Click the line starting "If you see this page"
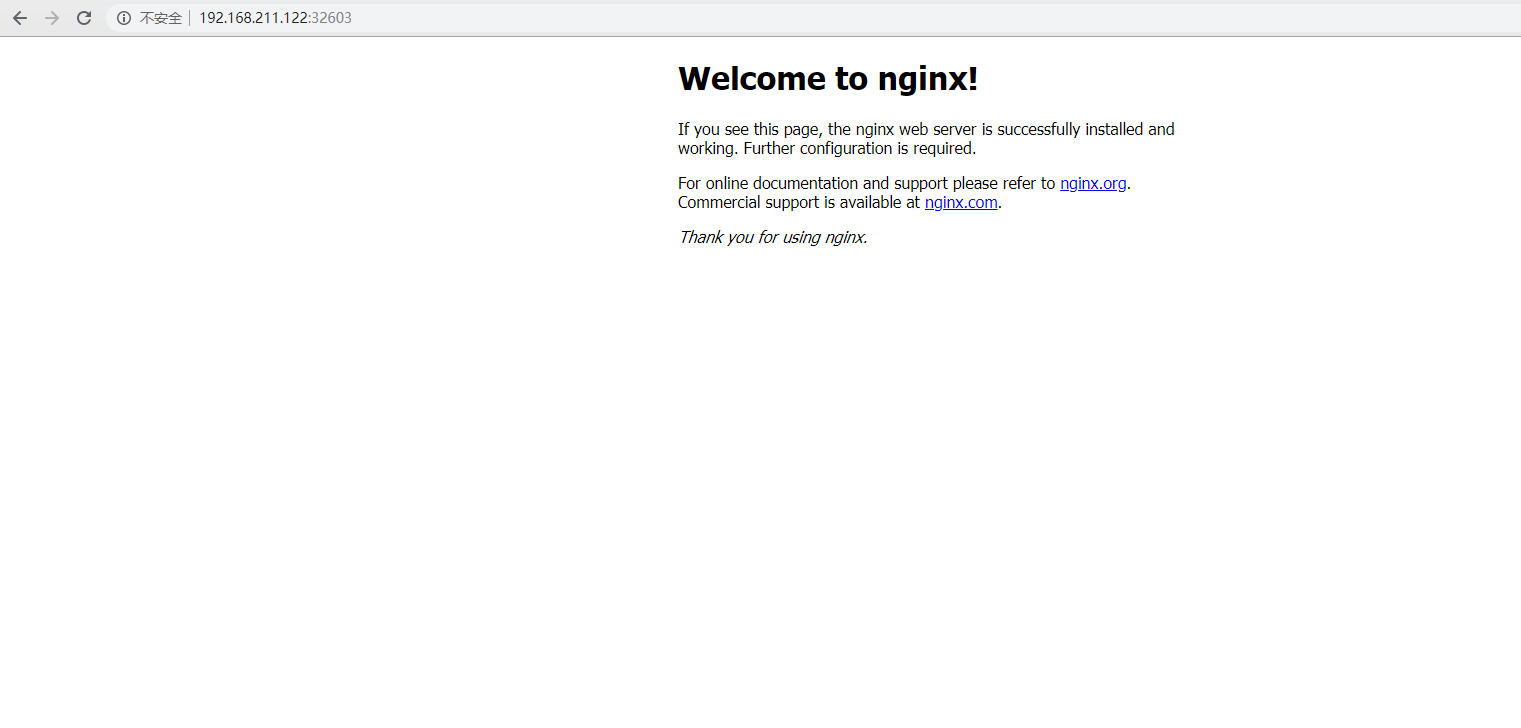Screen dimensions: 1521x728 (926, 129)
